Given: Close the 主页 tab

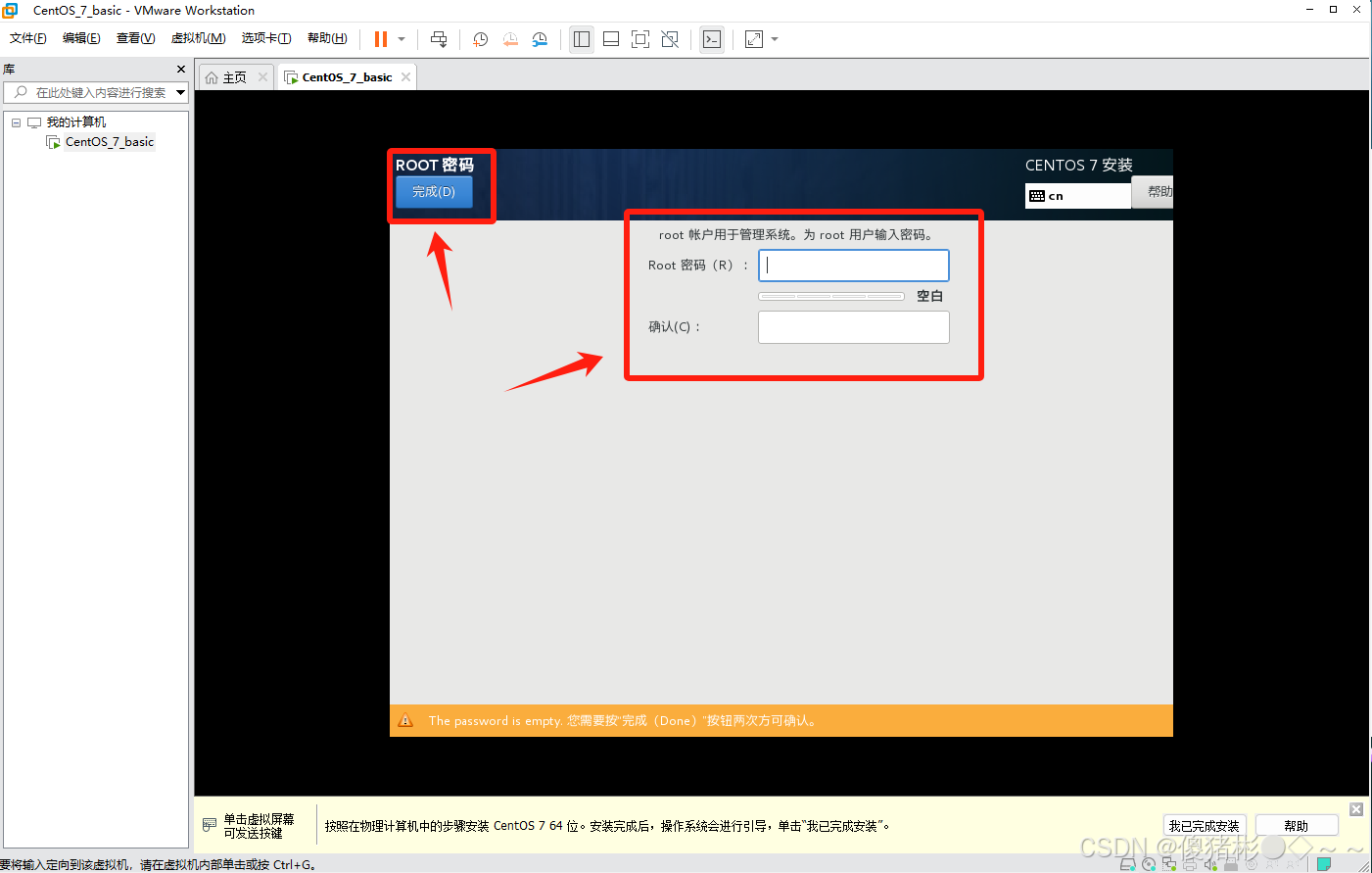Looking at the screenshot, I should coord(262,77).
